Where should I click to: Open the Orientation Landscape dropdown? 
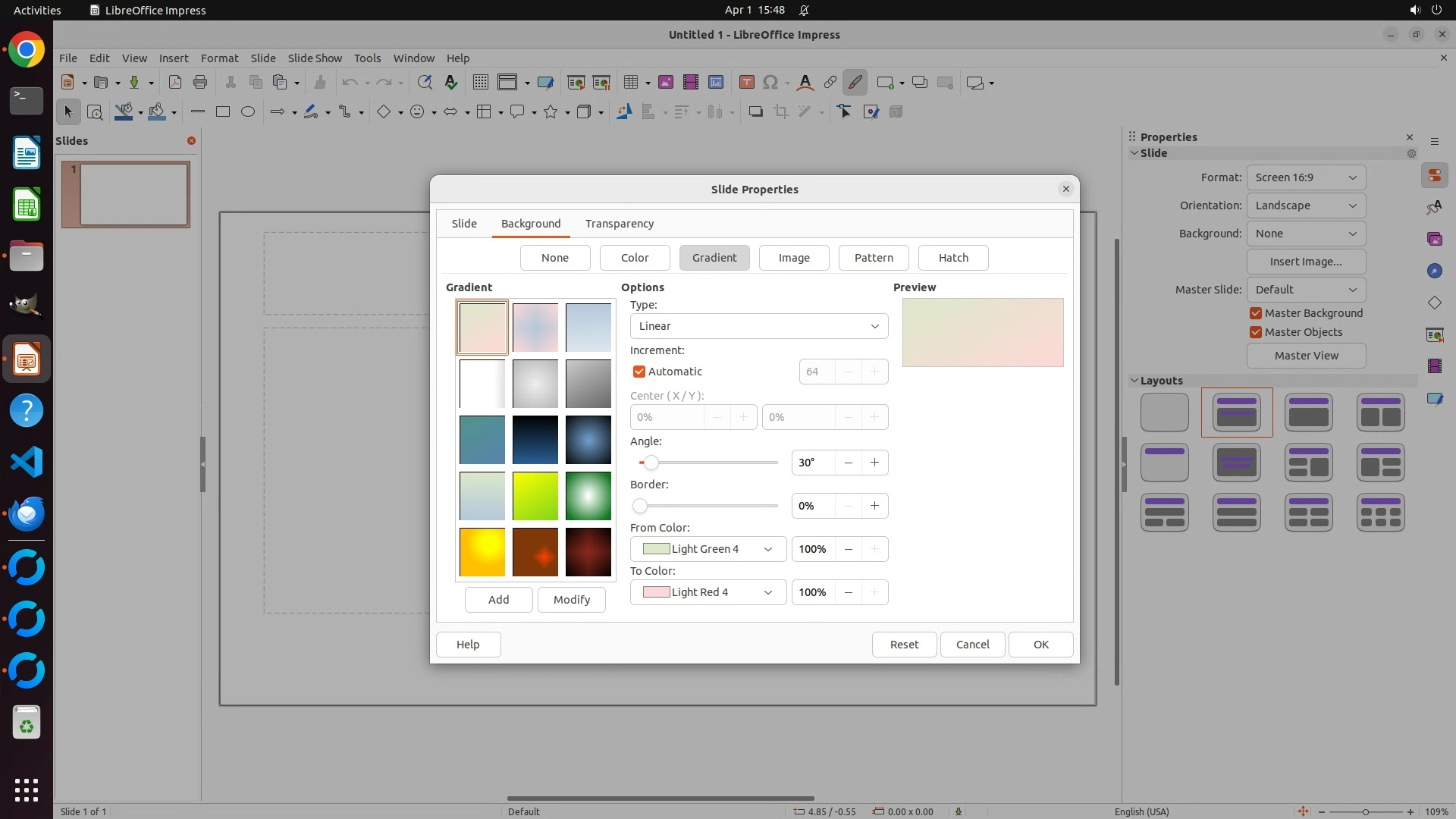pos(1306,206)
